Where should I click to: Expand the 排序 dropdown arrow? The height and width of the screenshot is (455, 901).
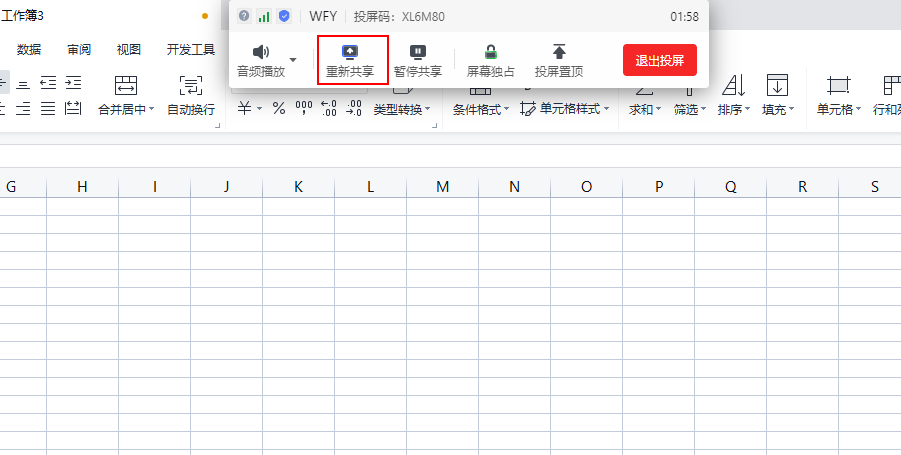coord(748,109)
